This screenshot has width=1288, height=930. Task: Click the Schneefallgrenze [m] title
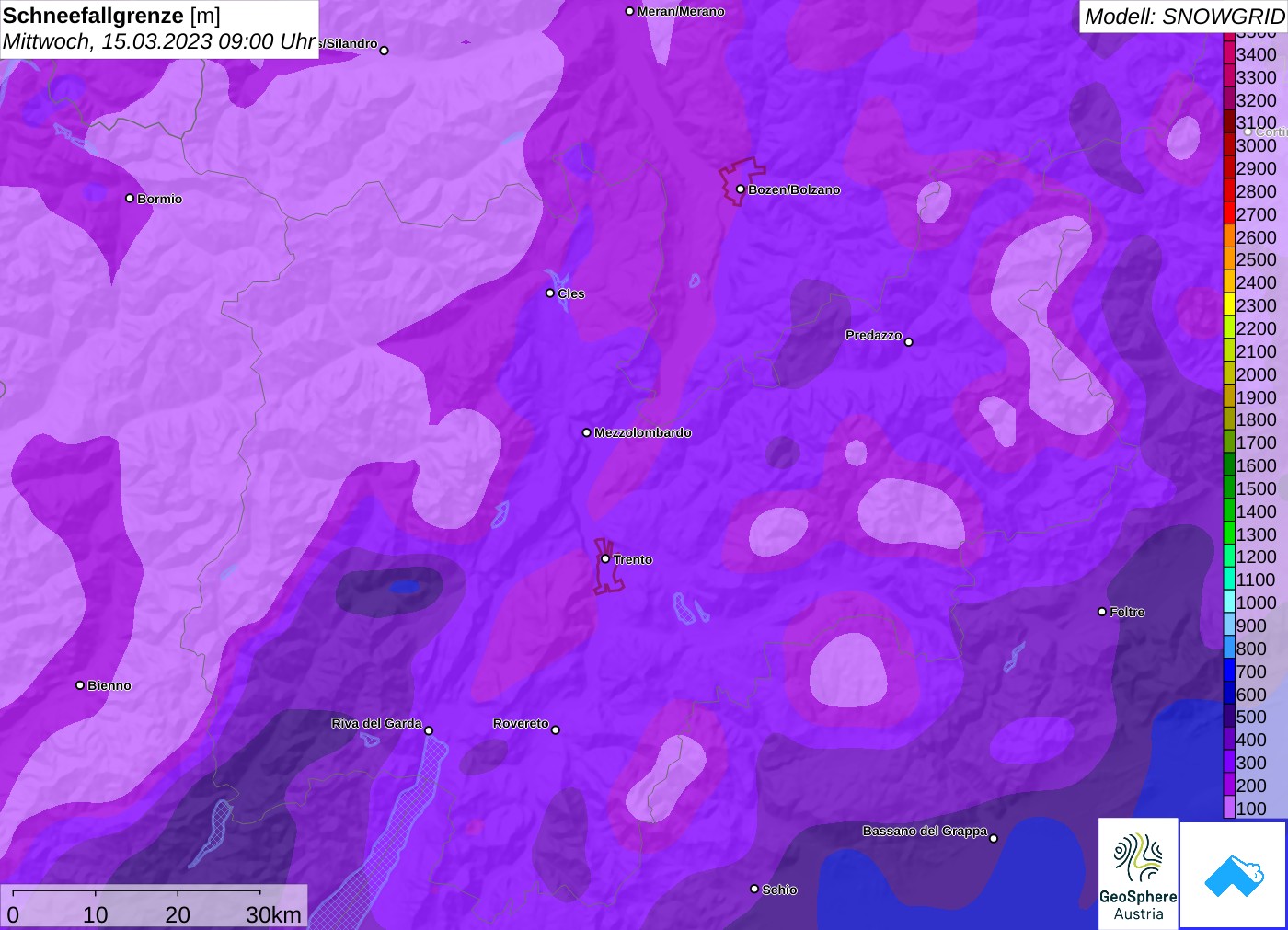(111, 16)
